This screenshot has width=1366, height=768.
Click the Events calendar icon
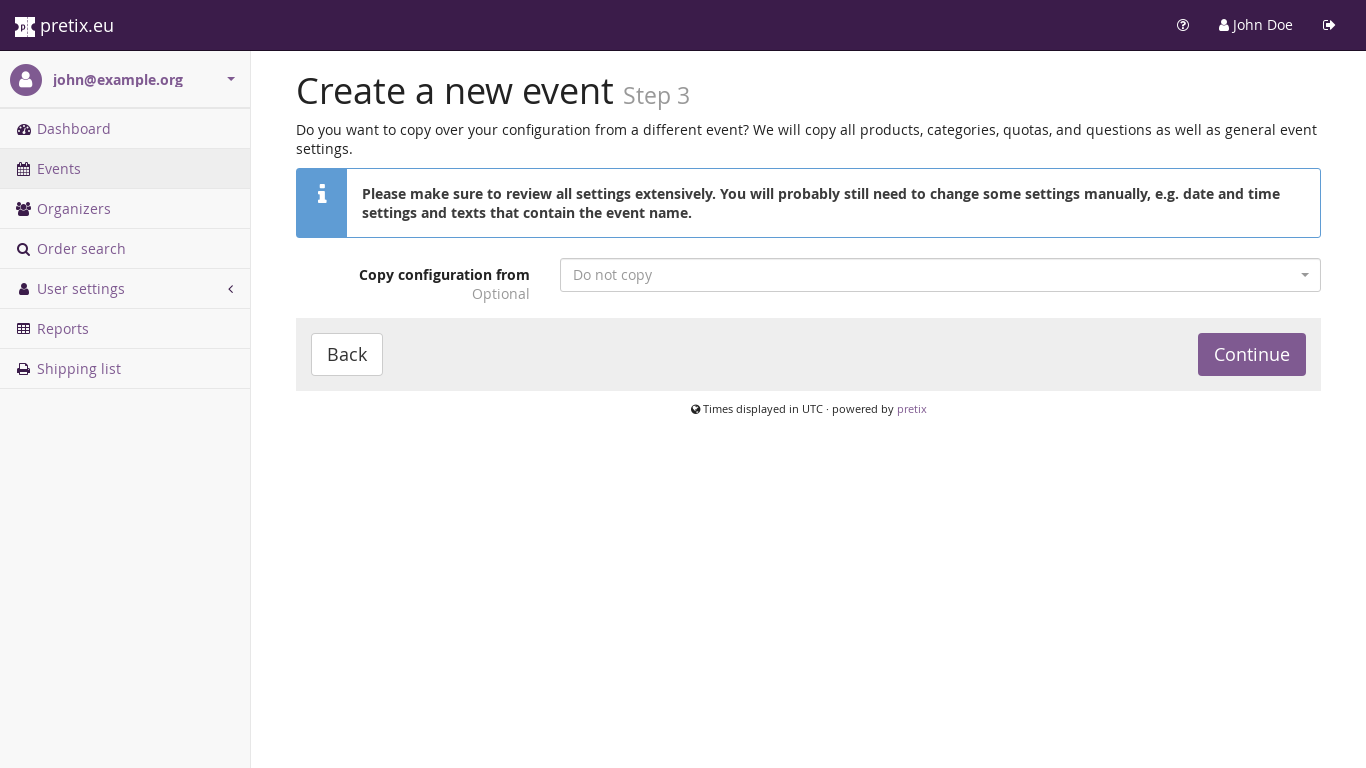click(24, 169)
